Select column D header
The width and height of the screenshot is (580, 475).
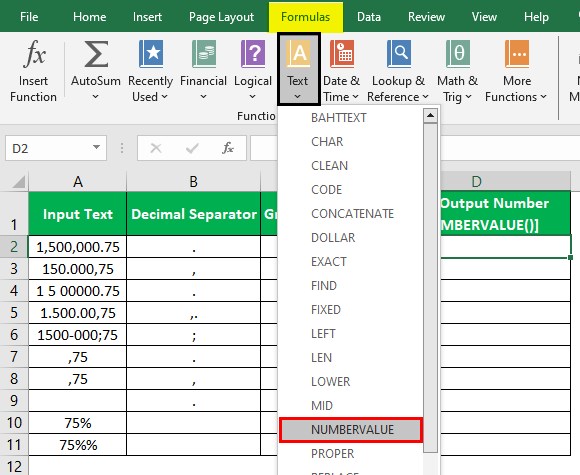pos(505,182)
